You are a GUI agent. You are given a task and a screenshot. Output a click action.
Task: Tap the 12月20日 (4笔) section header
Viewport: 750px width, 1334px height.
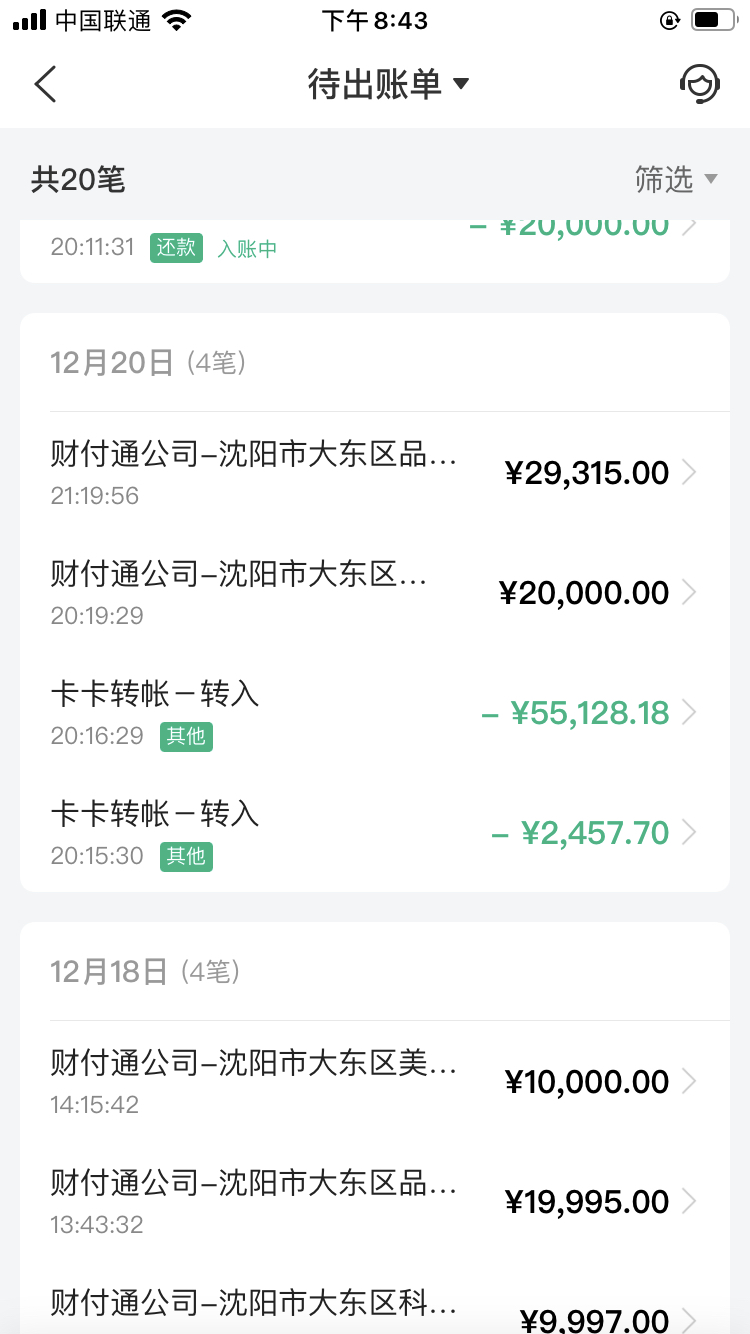pos(149,363)
